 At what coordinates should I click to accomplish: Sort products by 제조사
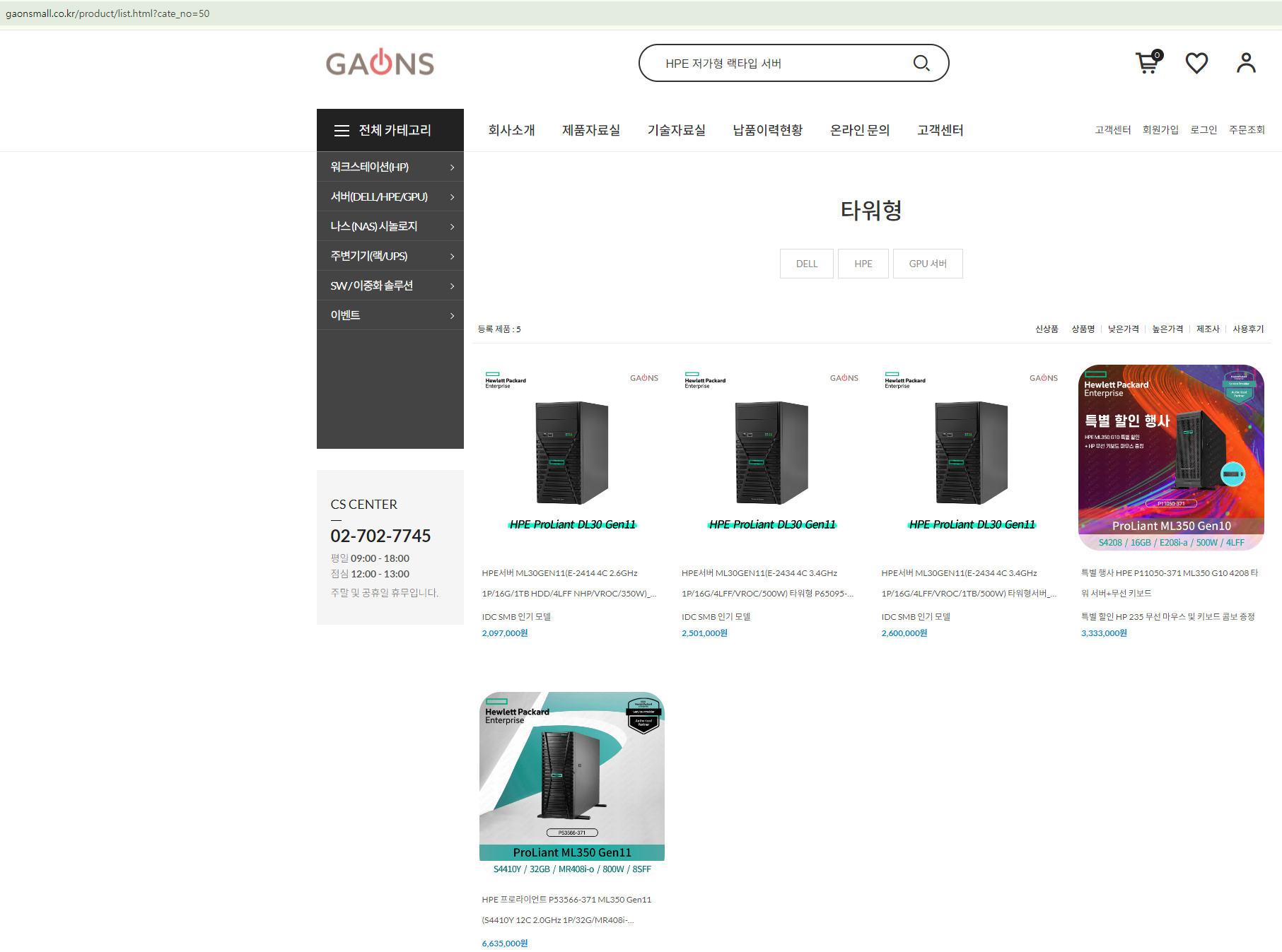1208,329
